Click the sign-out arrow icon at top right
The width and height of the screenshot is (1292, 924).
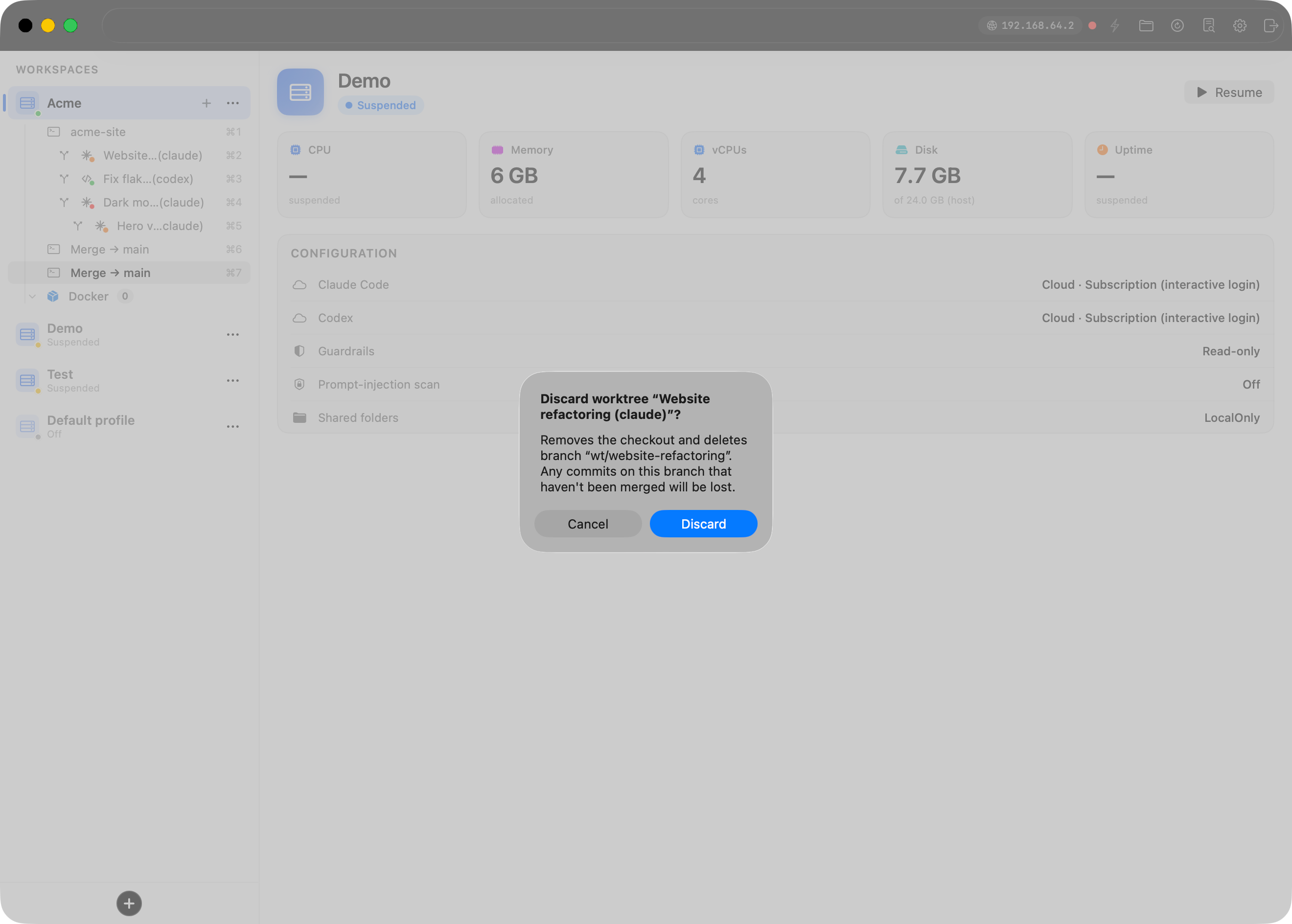pyautogui.click(x=1270, y=25)
